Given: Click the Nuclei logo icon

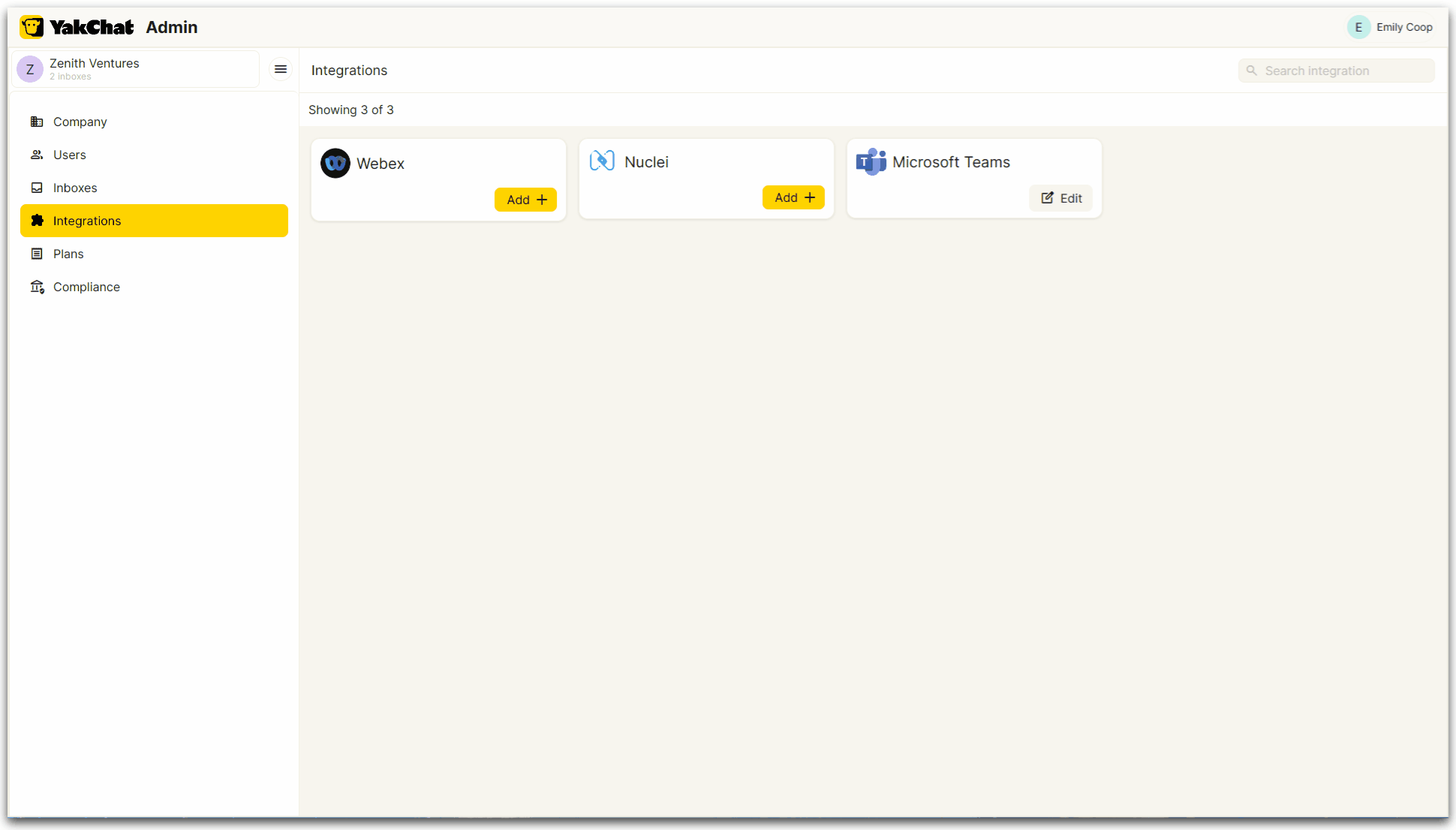Looking at the screenshot, I should coord(602,161).
